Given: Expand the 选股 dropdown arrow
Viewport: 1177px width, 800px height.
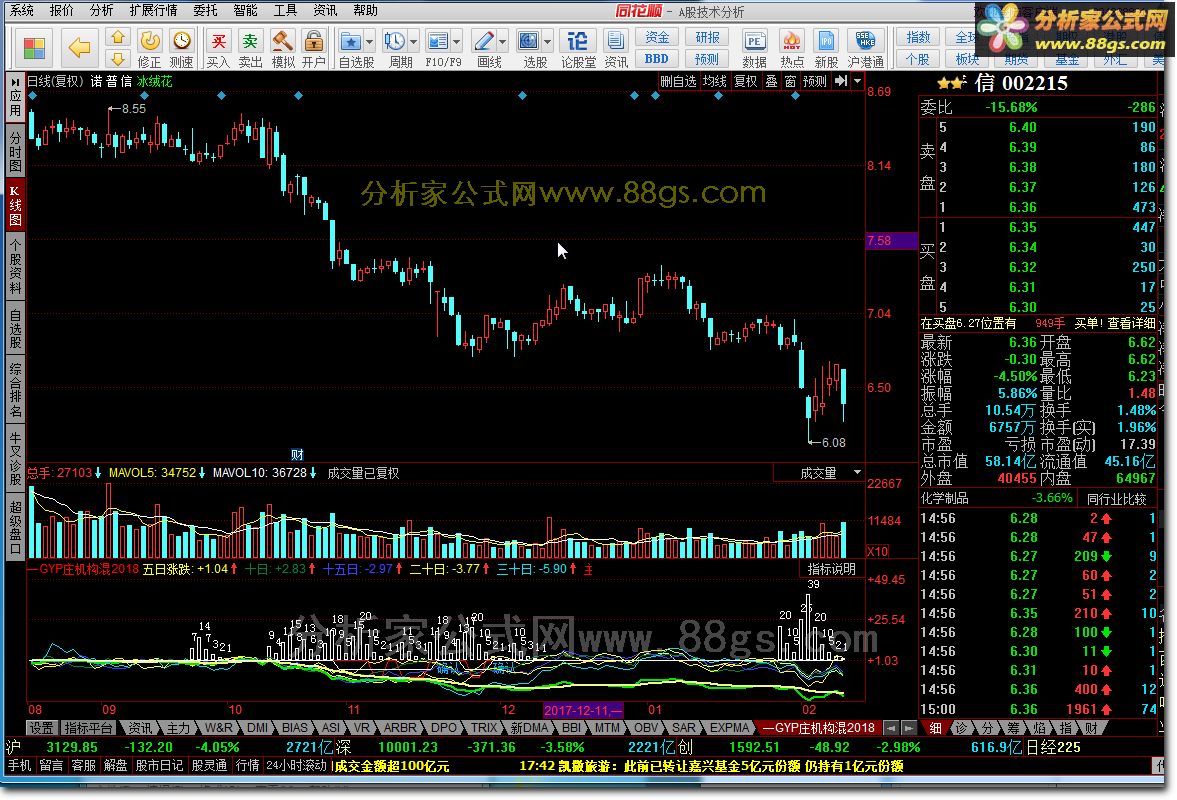Looking at the screenshot, I should (547, 42).
